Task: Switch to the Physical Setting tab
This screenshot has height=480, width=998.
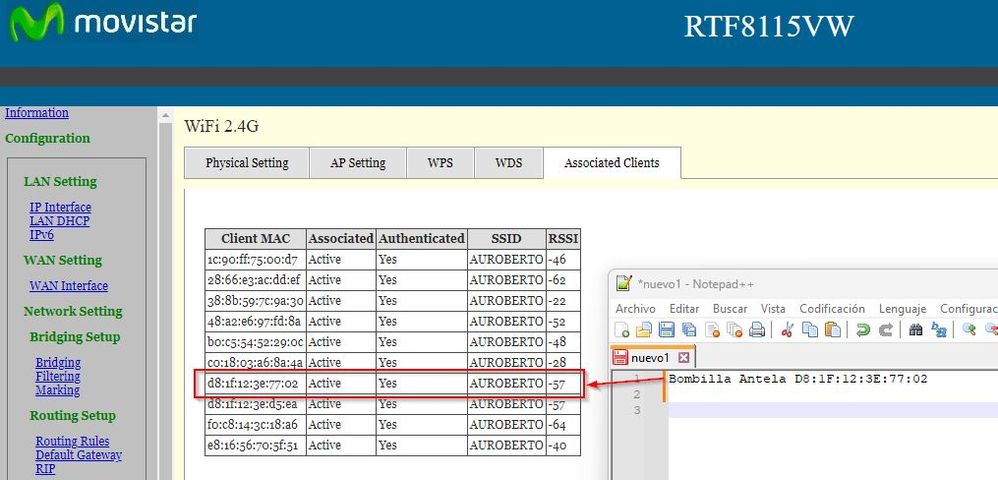Action: [x=247, y=163]
